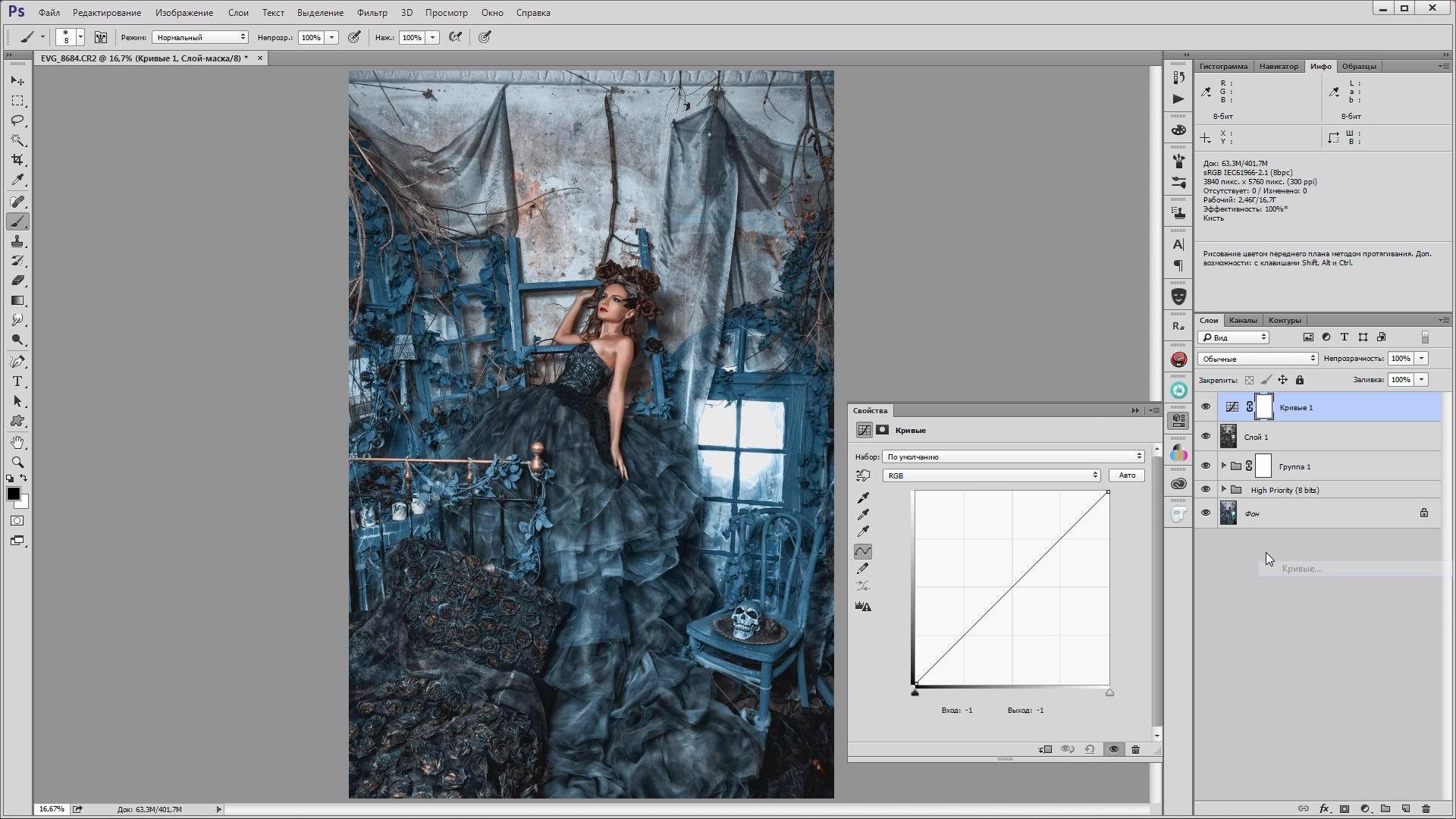Click the delete adjustment trash icon in Properties
Image resolution: width=1456 pixels, height=819 pixels.
(1135, 749)
